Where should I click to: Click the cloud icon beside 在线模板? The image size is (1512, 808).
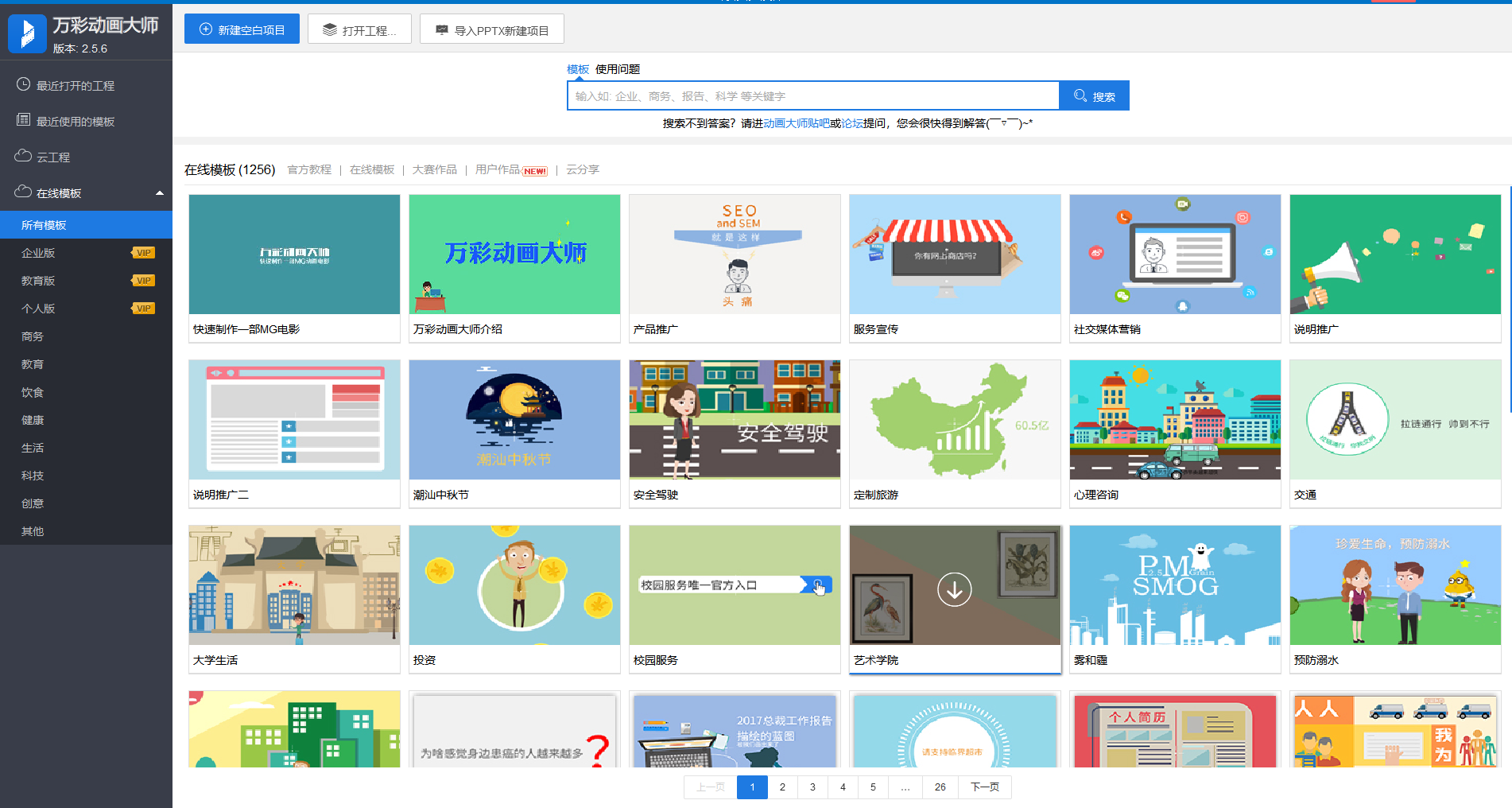24,192
